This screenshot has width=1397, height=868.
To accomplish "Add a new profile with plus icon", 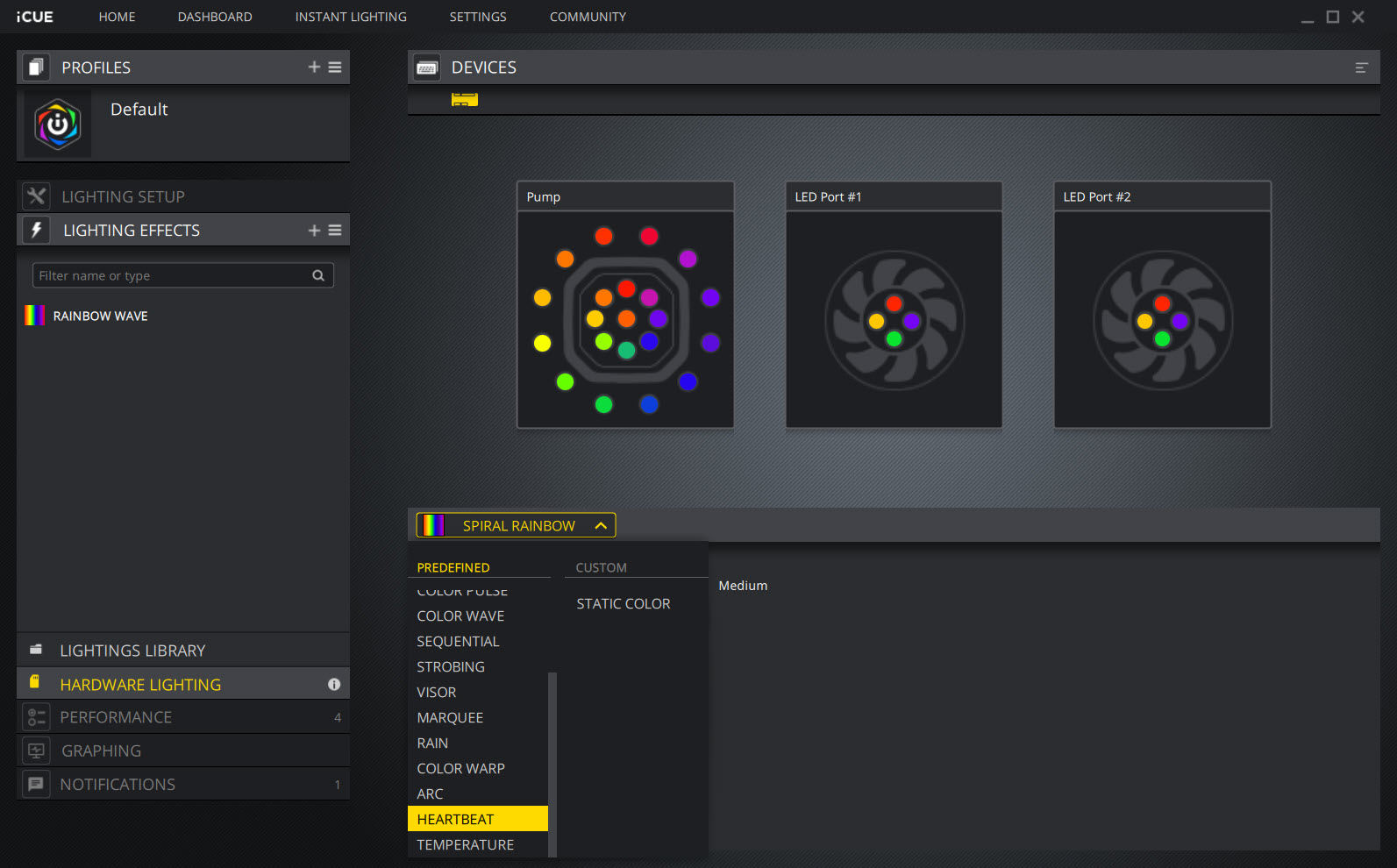I will (314, 68).
